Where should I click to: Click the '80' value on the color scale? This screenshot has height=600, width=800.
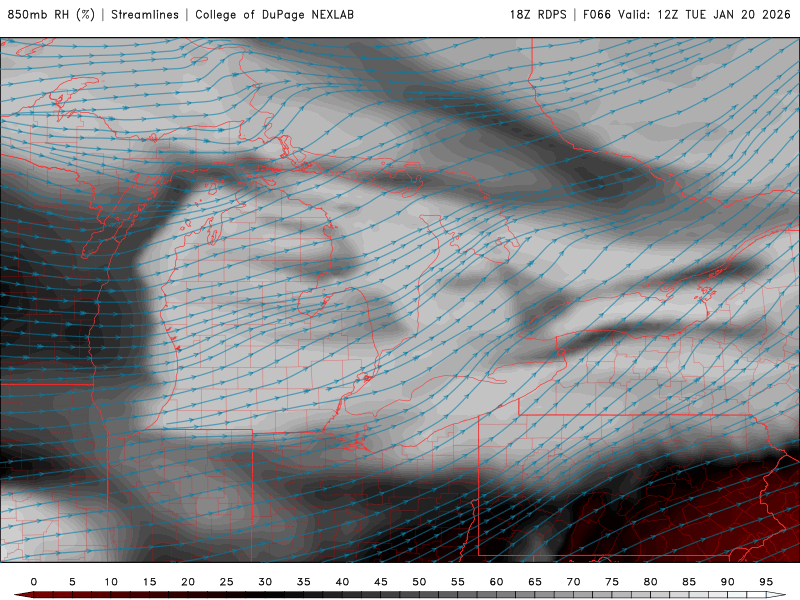(x=651, y=582)
